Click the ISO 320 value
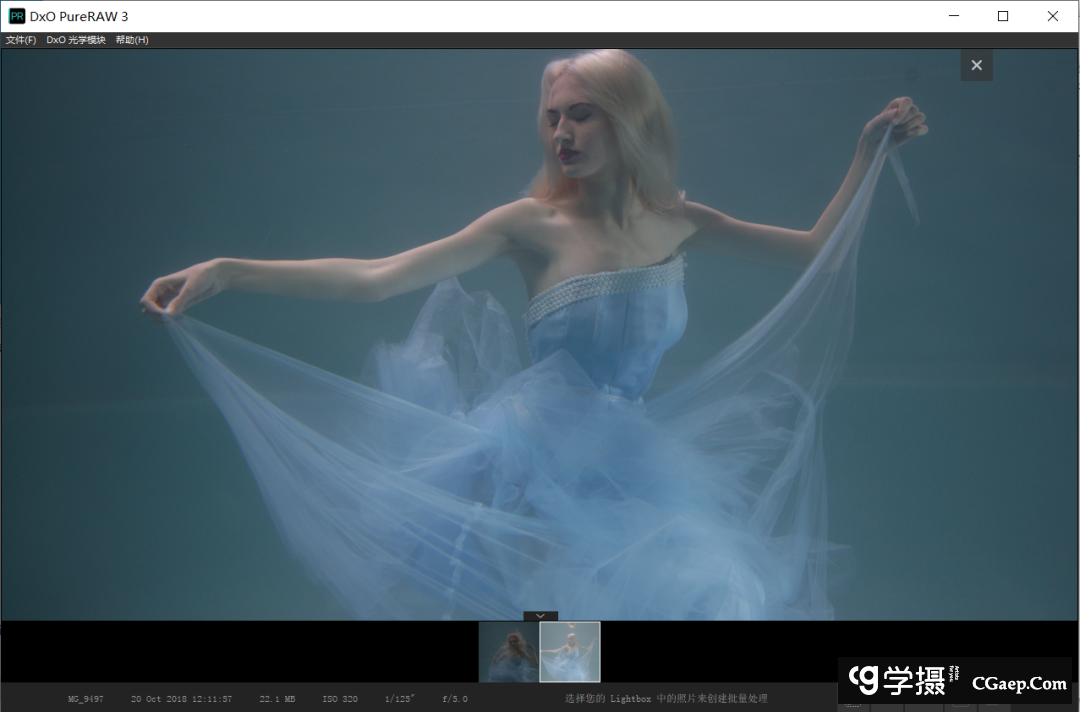Viewport: 1080px width, 712px height. click(340, 699)
